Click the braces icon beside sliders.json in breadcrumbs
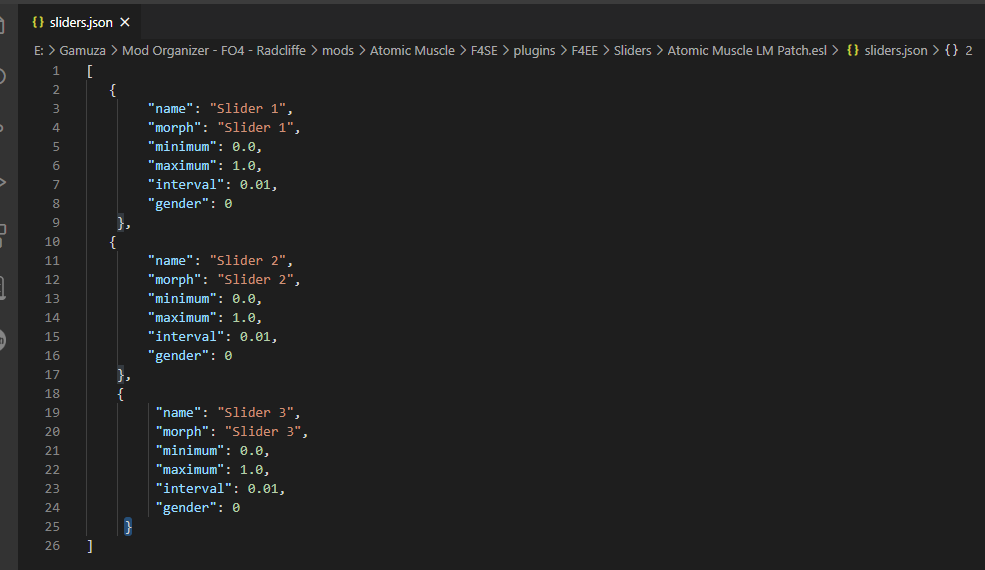Viewport: 985px width, 570px height. [852, 50]
